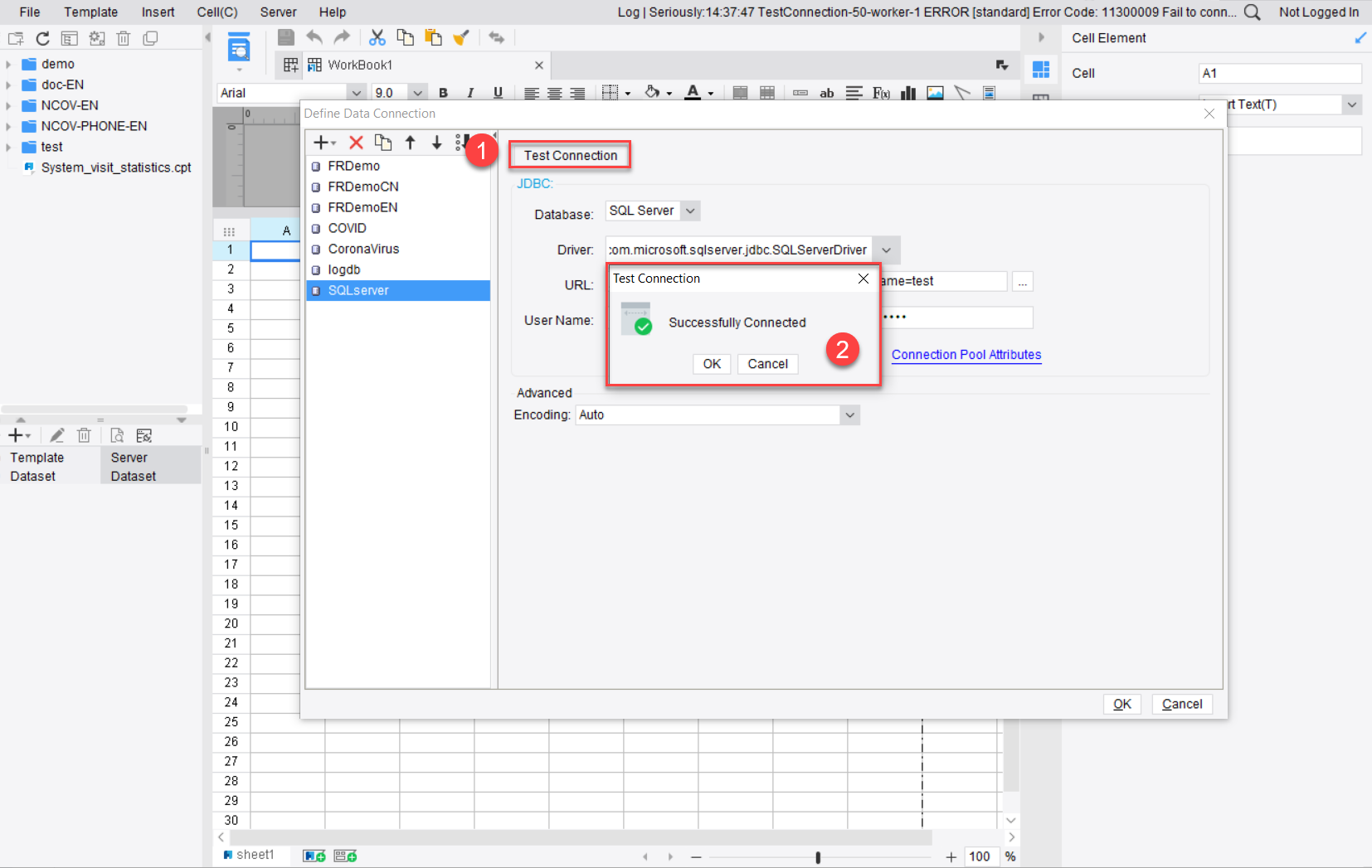Add a new data connection with plus icon

tap(321, 143)
